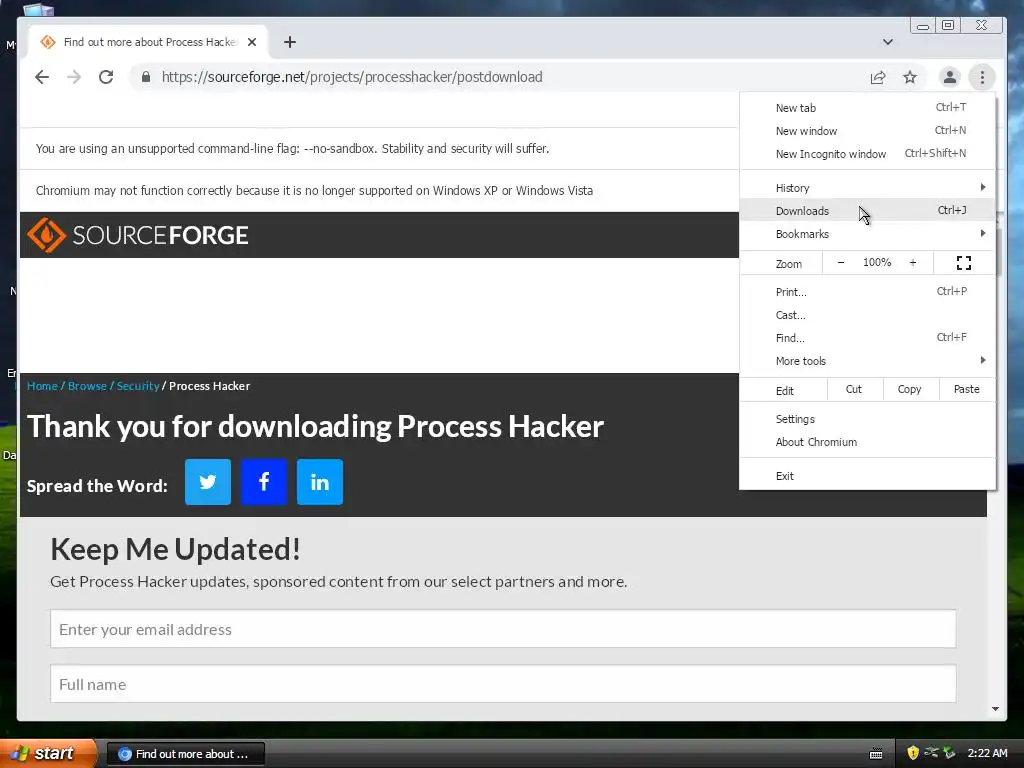Decrease zoom with the minus button
Viewport: 1024px width, 768px height.
click(x=840, y=263)
